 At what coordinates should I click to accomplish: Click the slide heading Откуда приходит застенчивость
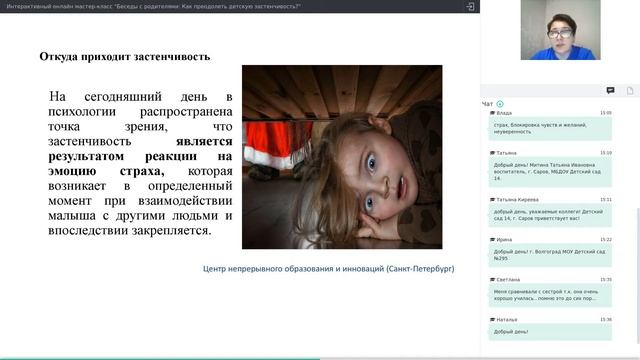pyautogui.click(x=124, y=56)
